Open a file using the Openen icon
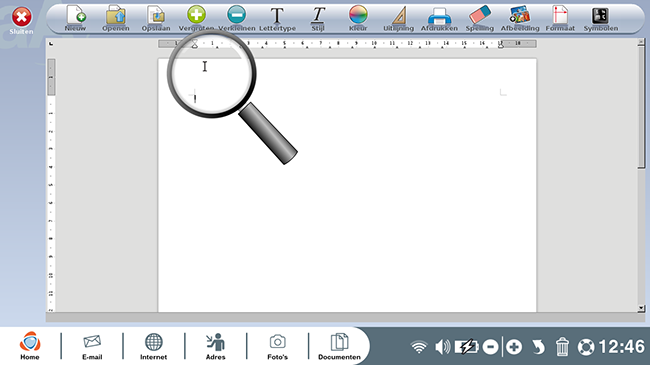 click(x=116, y=18)
